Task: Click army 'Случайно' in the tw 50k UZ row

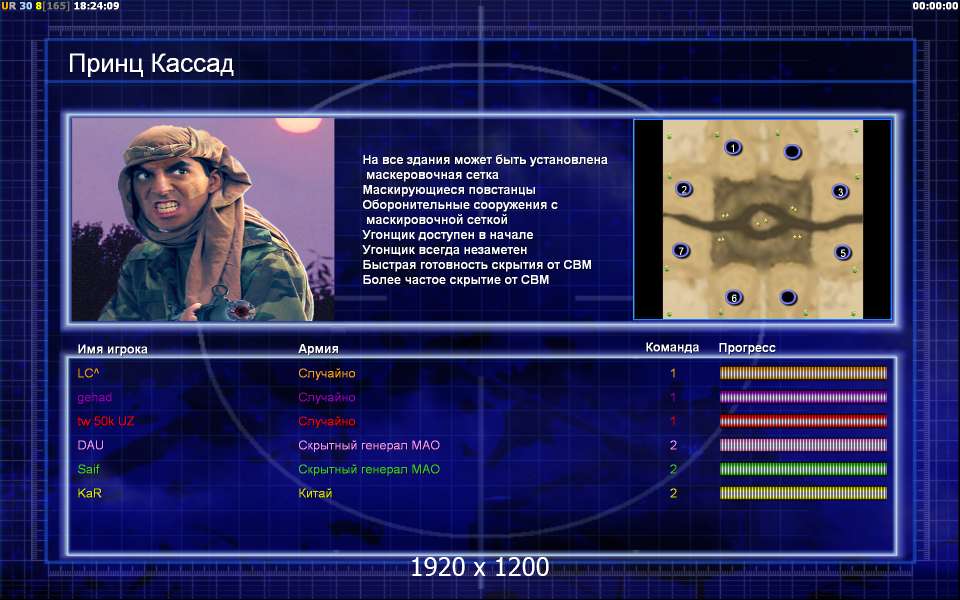Action: pyautogui.click(x=327, y=421)
